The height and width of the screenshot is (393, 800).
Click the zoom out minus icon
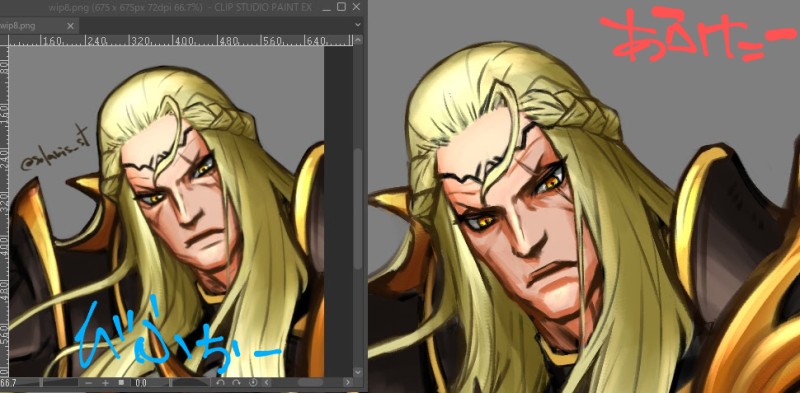coord(88,383)
